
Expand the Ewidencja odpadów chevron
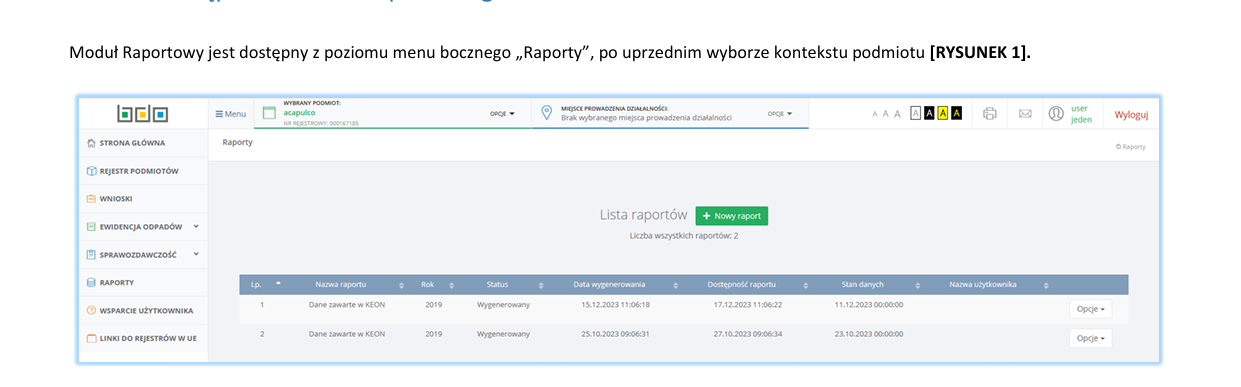[x=196, y=226]
